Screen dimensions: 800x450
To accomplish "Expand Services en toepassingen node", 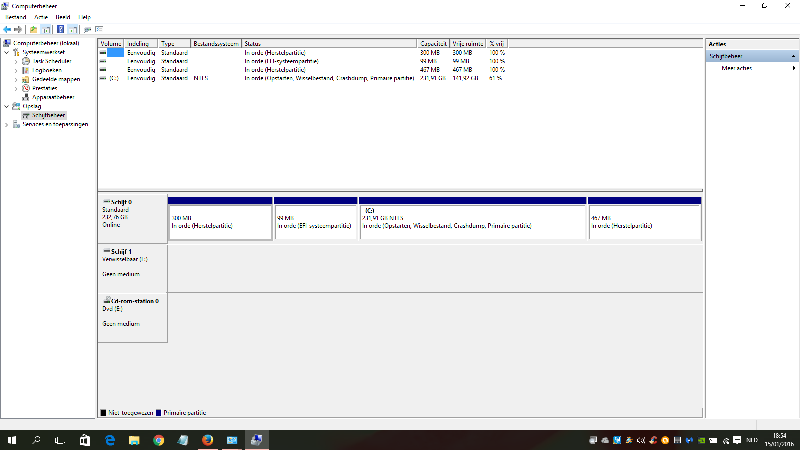I will [x=7, y=124].
